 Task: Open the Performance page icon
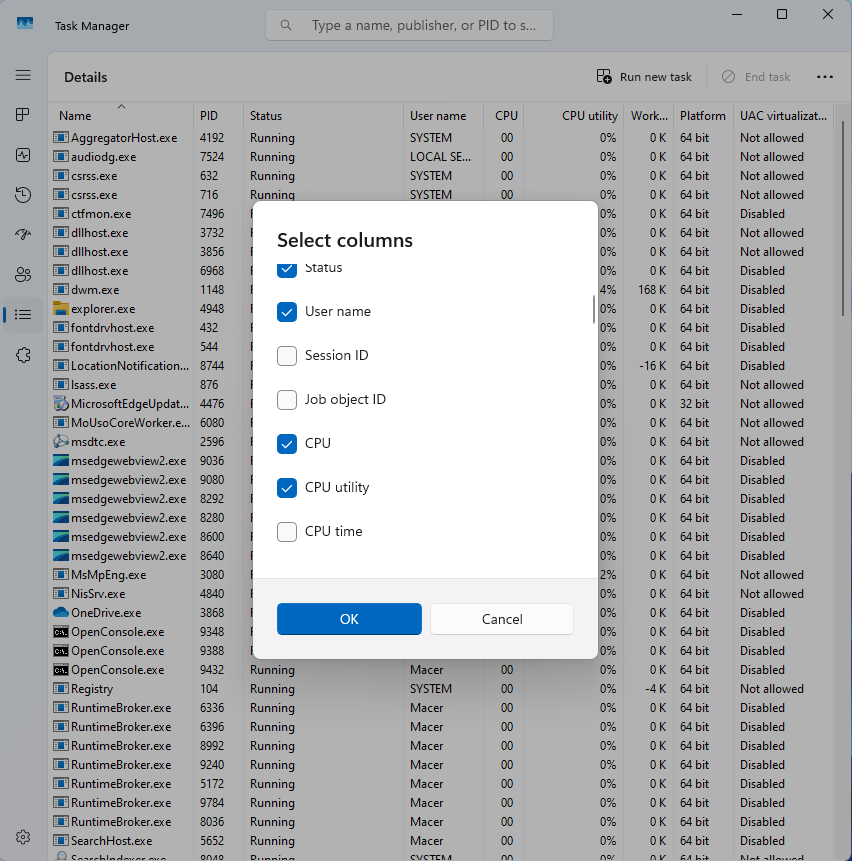click(x=23, y=155)
